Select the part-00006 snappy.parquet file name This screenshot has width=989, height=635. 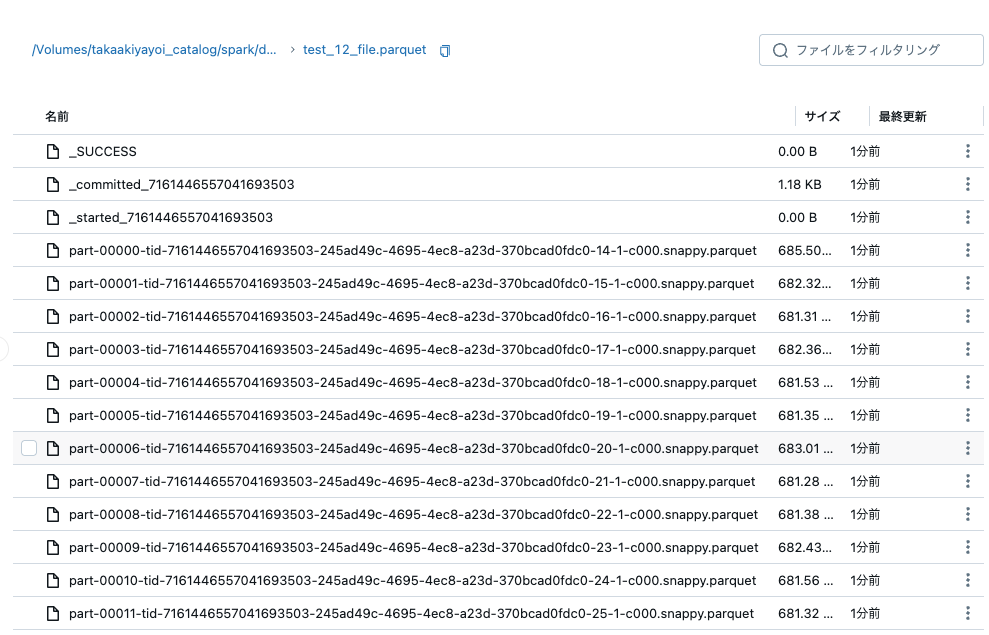[414, 448]
